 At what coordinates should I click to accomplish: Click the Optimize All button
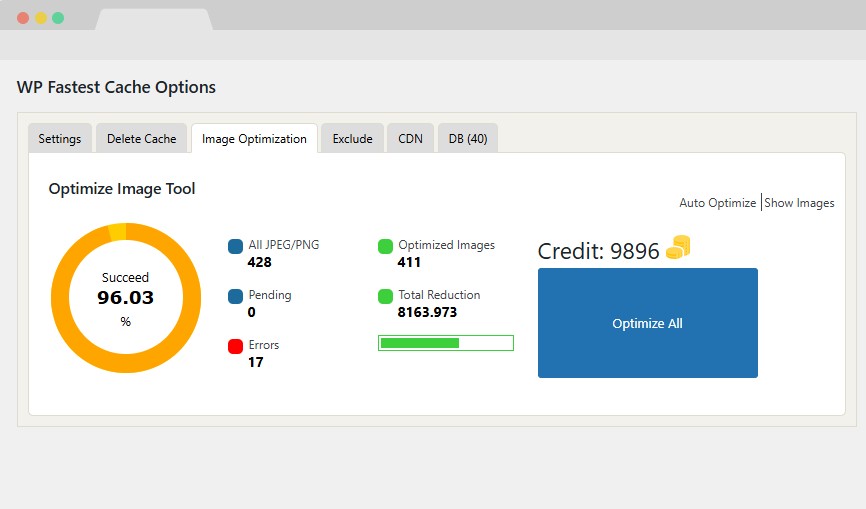(x=648, y=323)
